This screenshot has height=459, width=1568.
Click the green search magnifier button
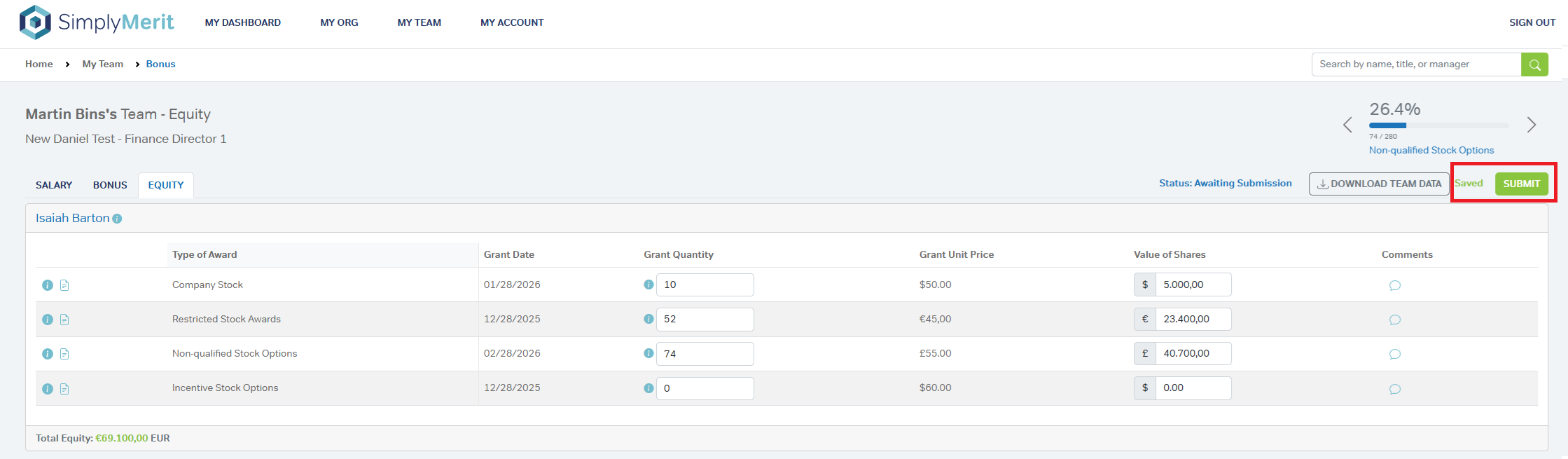[x=1534, y=64]
